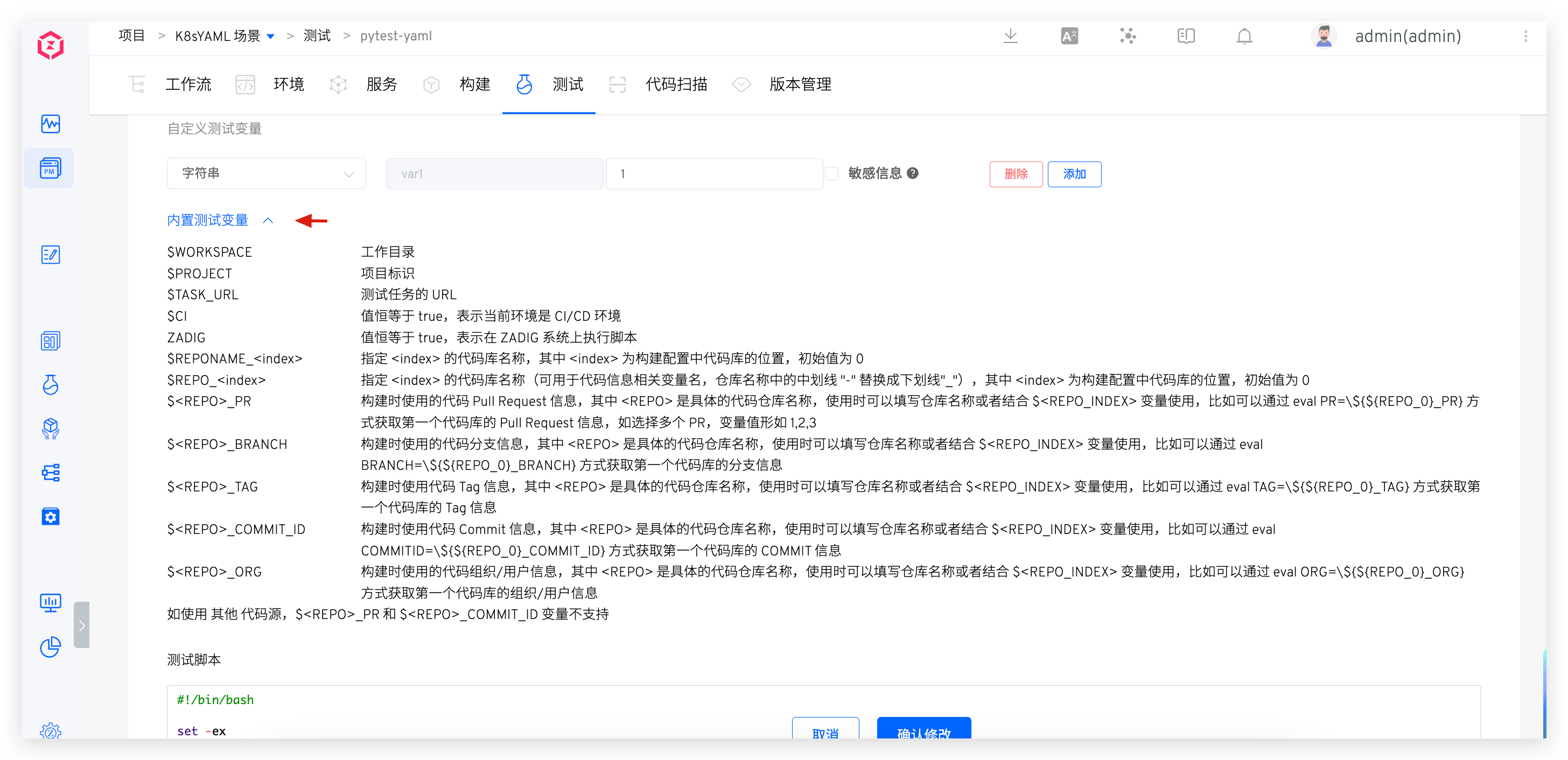Click the 添加 button to add a variable
The height and width of the screenshot is (760, 1568).
[x=1074, y=174]
